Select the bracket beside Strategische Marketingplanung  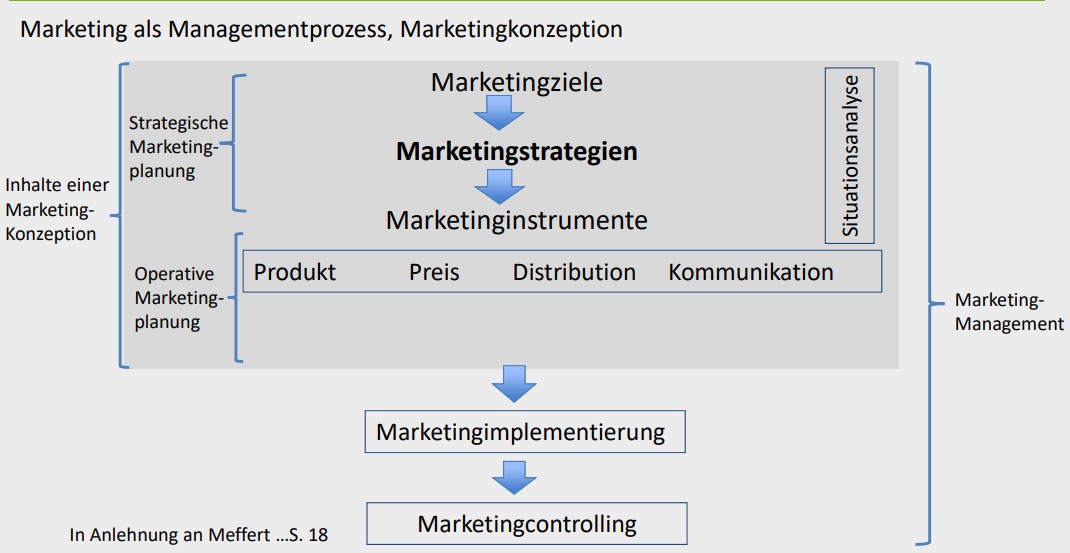pos(237,143)
